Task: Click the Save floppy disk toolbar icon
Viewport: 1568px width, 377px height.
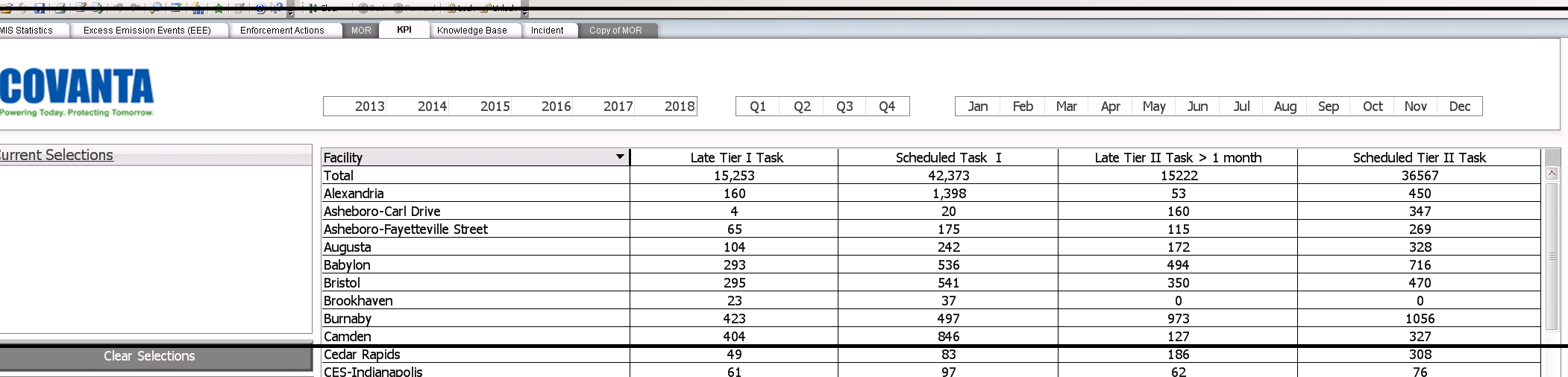Action: 40,7
